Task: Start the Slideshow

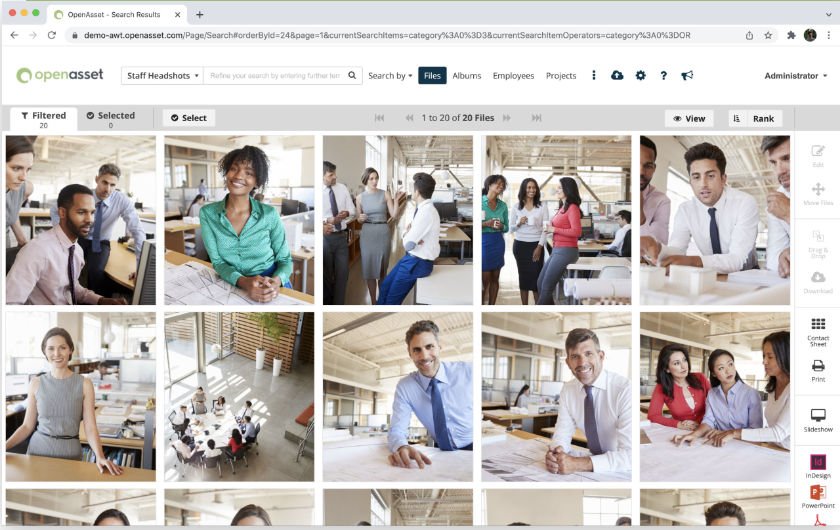Action: tap(818, 421)
